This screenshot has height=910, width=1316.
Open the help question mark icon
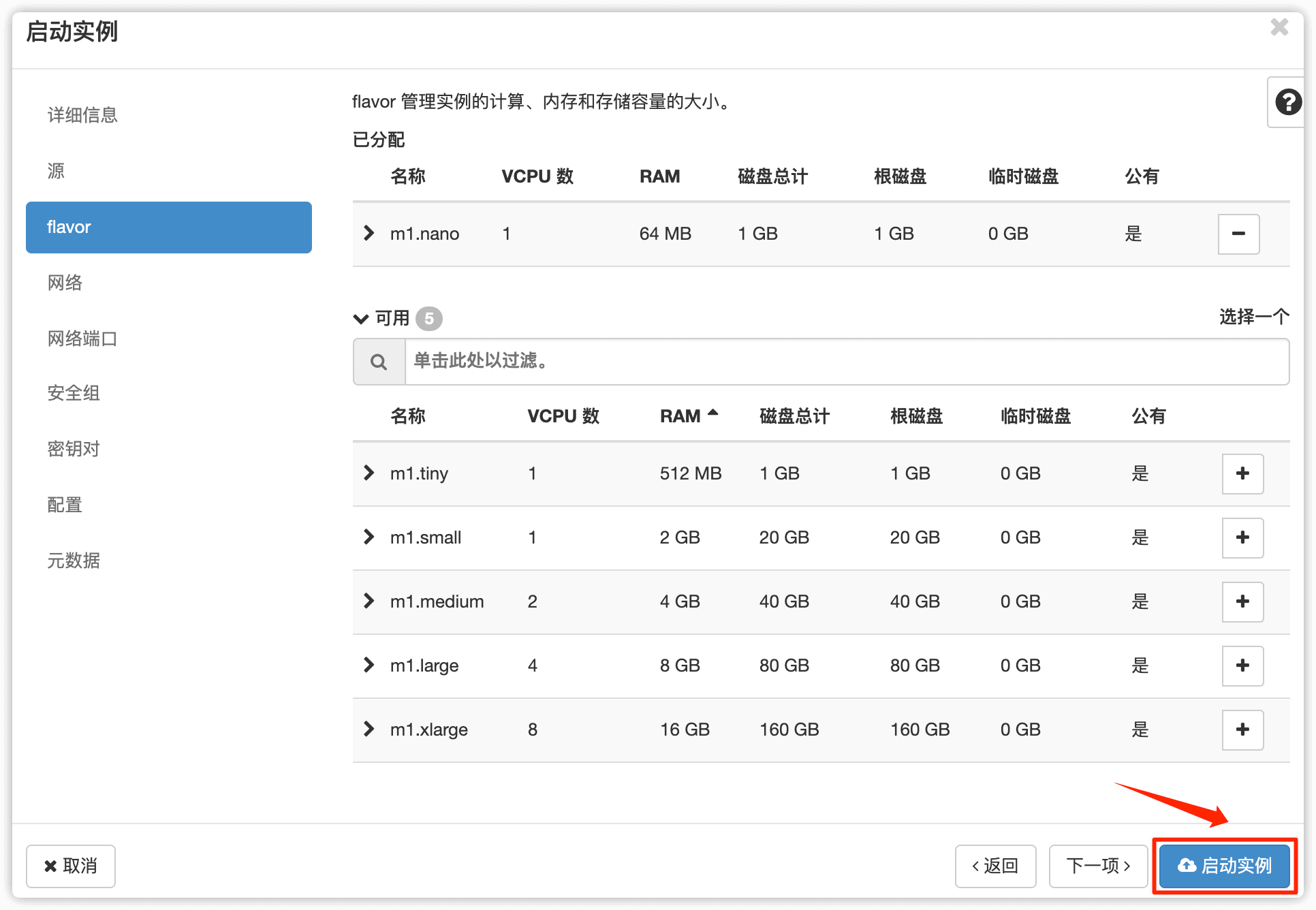coord(1287,102)
